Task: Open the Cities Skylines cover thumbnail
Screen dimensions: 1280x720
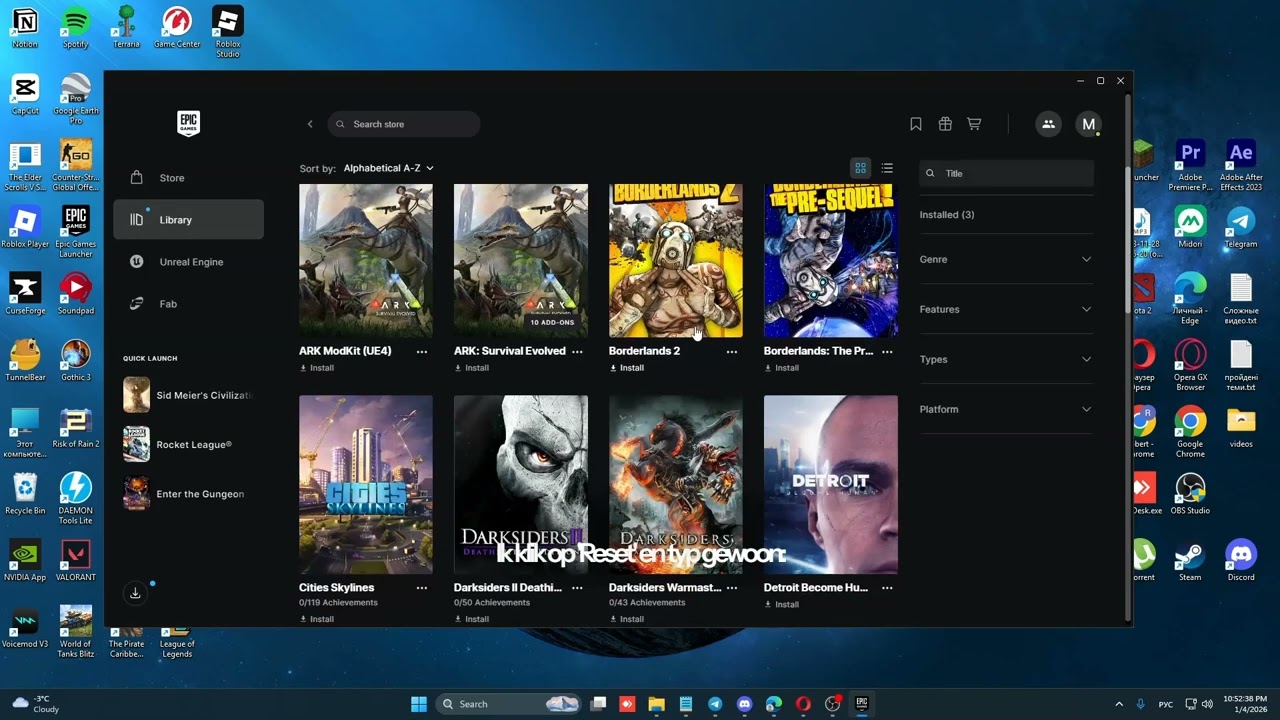Action: tap(366, 484)
